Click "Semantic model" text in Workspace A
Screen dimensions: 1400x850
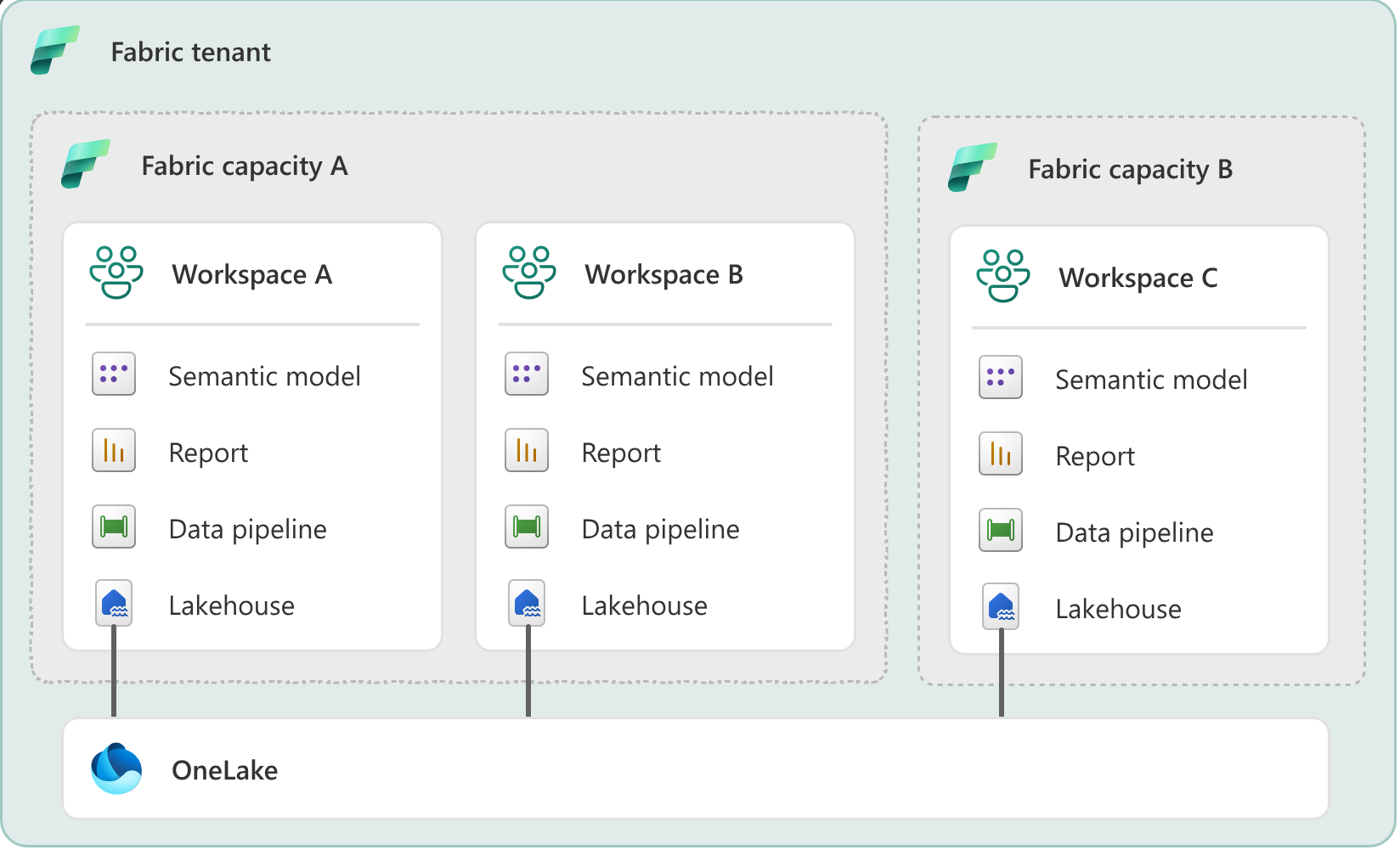click(265, 376)
